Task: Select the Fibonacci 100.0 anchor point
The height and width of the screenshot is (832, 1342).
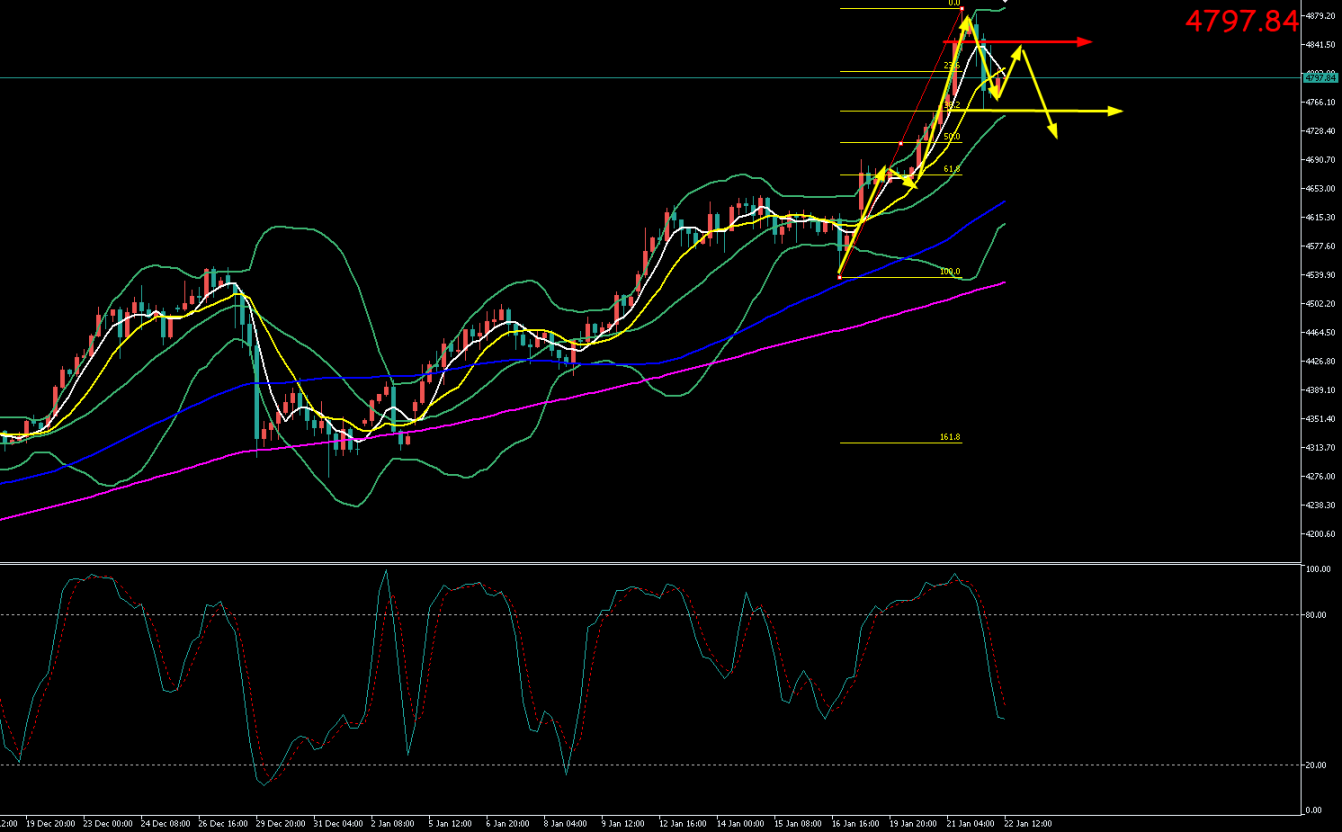Action: click(839, 277)
